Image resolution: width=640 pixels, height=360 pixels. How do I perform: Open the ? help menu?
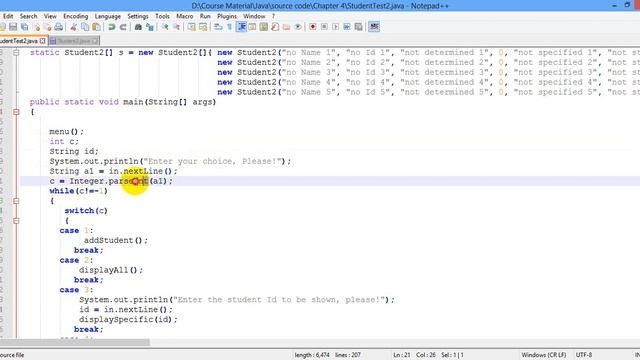click(x=273, y=16)
